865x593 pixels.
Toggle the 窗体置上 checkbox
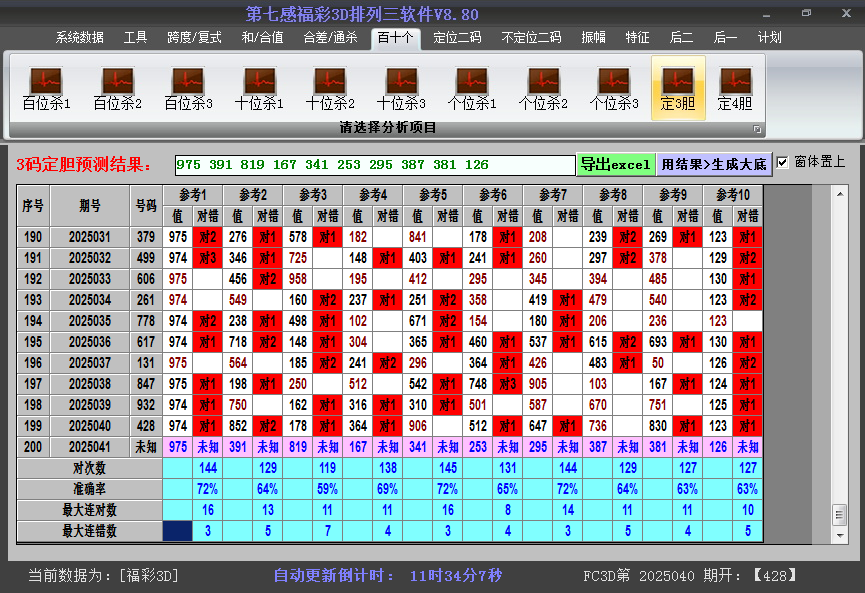[782, 163]
